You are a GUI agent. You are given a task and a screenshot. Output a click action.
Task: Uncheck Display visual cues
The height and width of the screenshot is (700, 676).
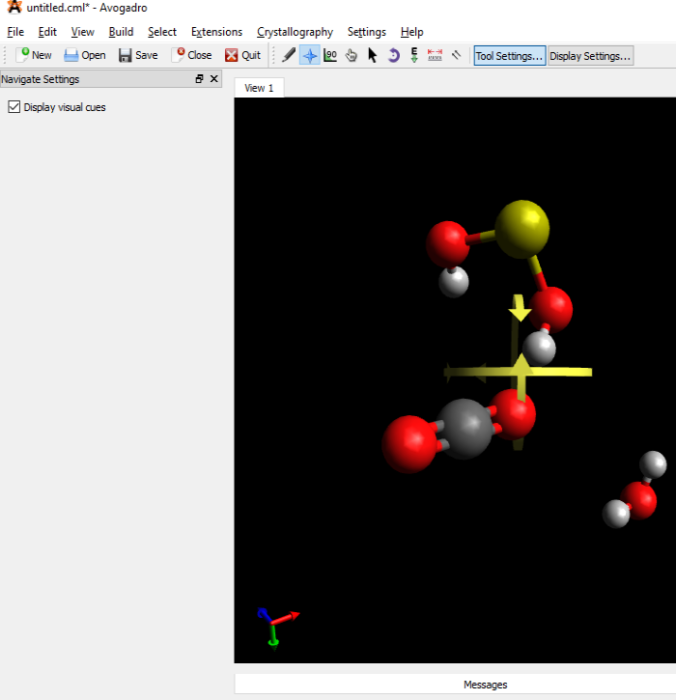point(14,107)
